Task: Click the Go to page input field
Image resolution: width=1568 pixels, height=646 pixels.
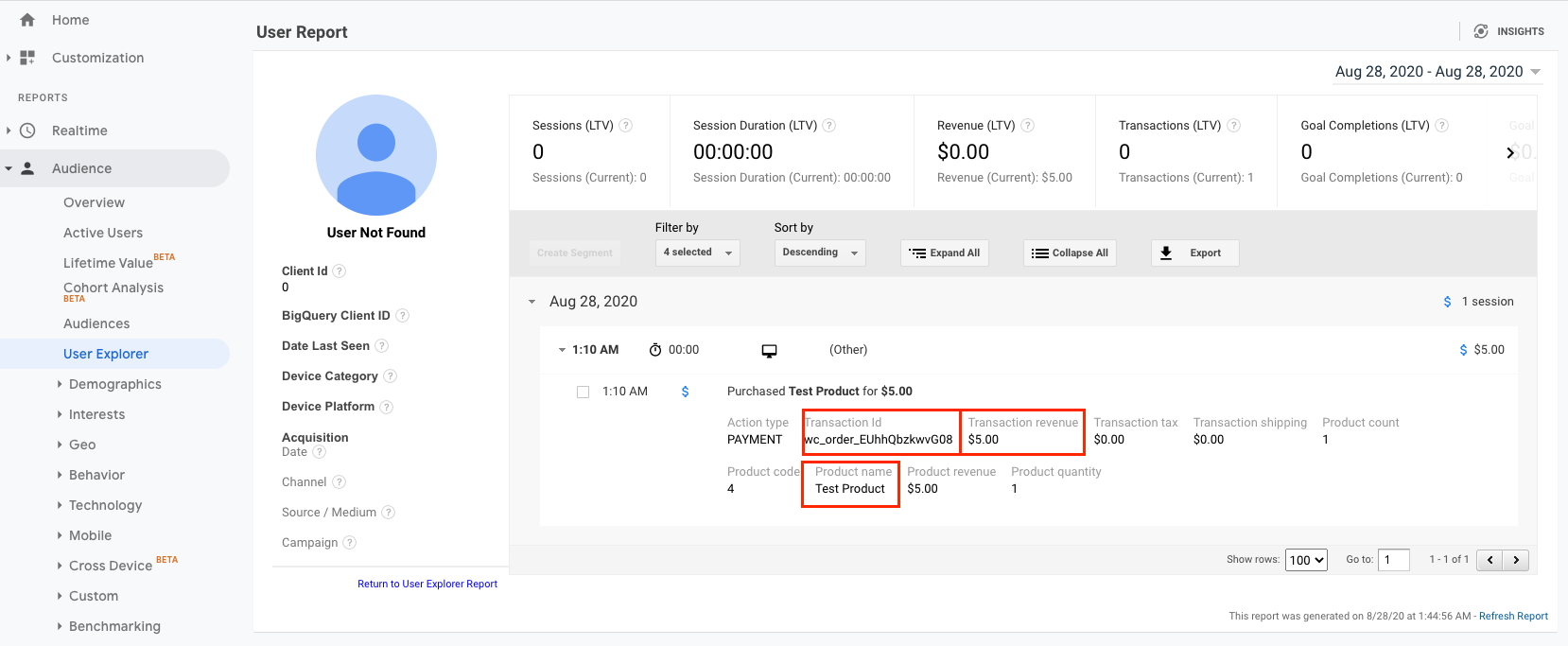Action: tap(1393, 560)
